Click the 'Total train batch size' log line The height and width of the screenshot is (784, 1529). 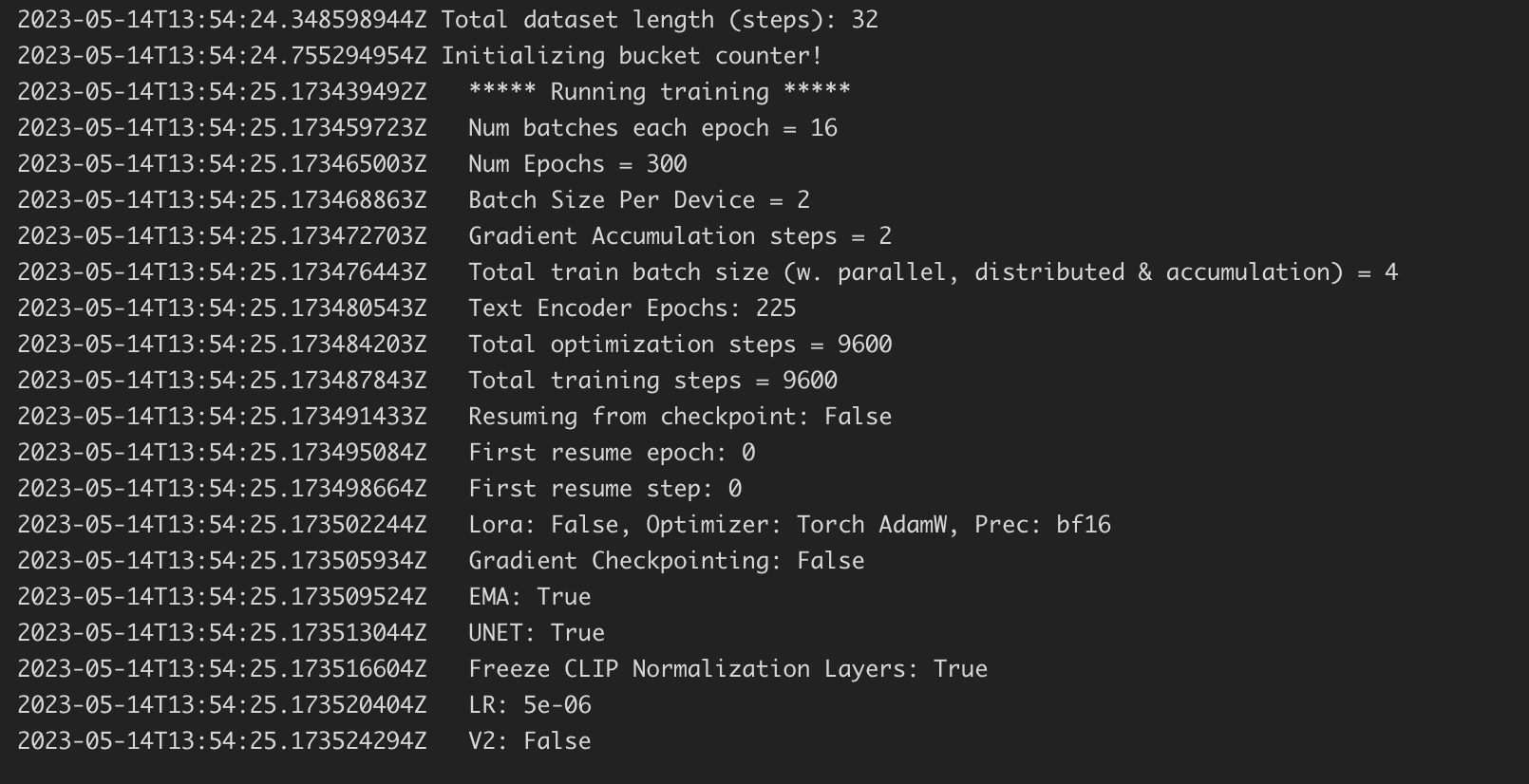[x=932, y=272]
